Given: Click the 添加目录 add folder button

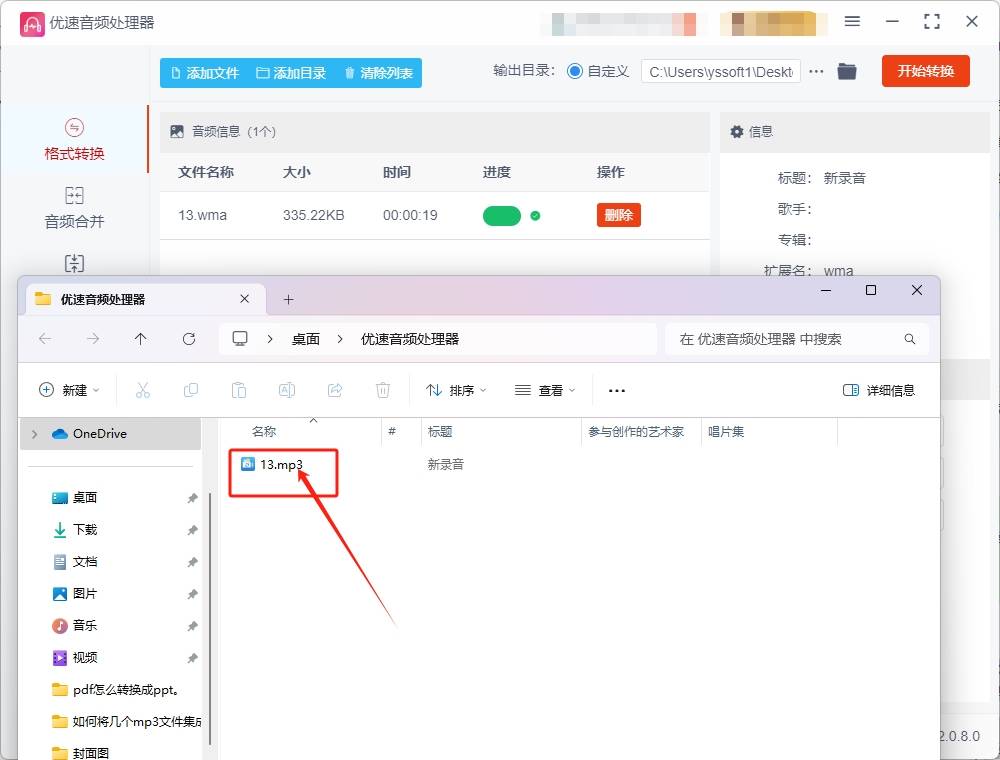Looking at the screenshot, I should [291, 73].
